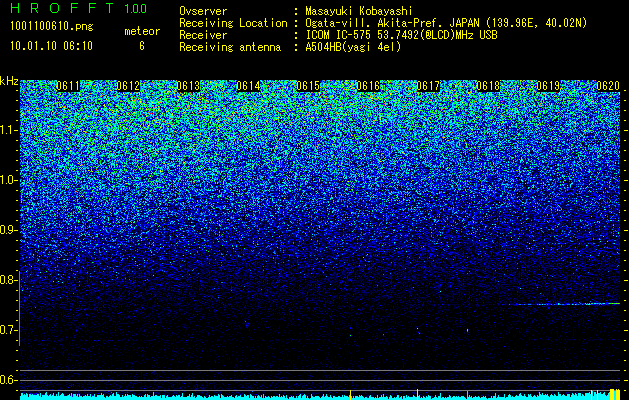Viewport: 629px width, 400px height.
Task: Click the 'Ovserver' field label
Action: tap(203, 11)
